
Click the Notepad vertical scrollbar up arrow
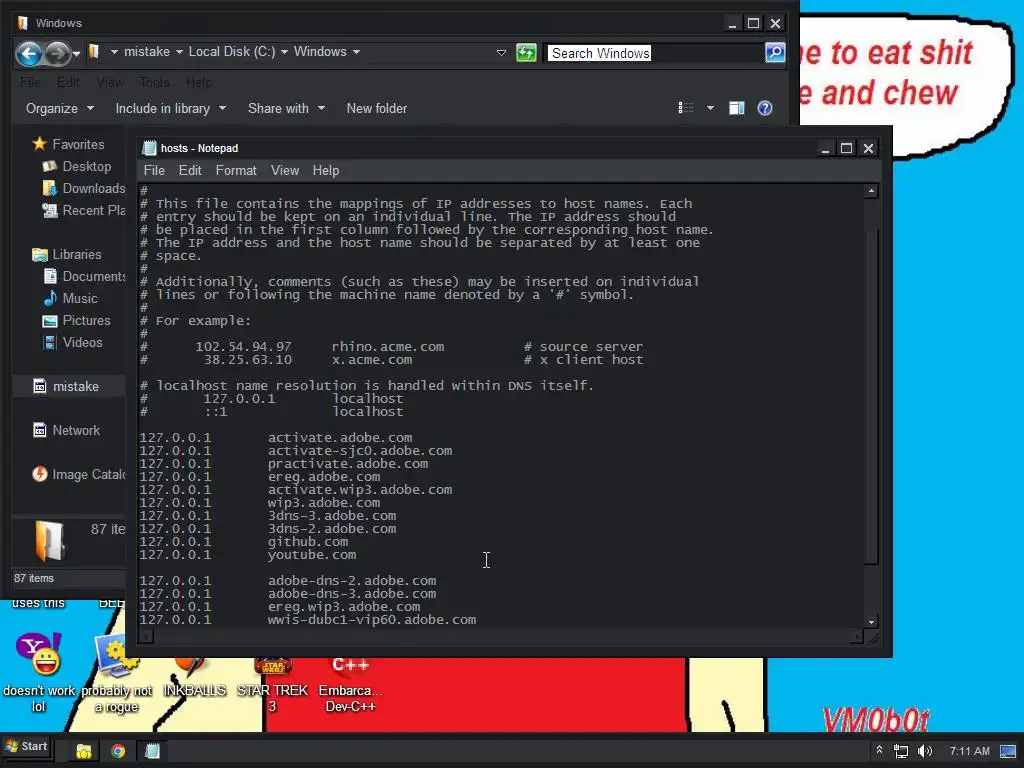click(x=871, y=191)
